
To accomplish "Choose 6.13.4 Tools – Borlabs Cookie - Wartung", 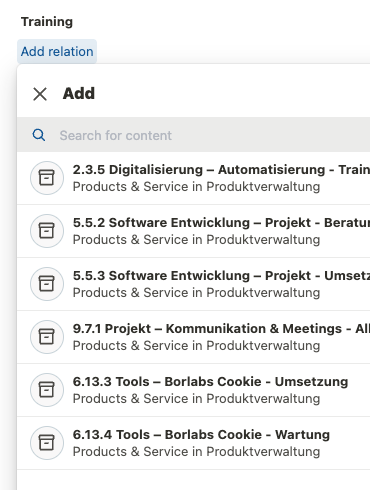I will pos(193,443).
